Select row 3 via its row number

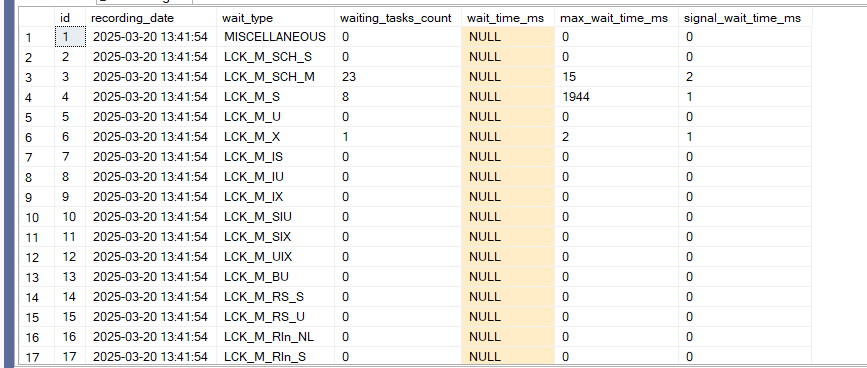click(36, 77)
